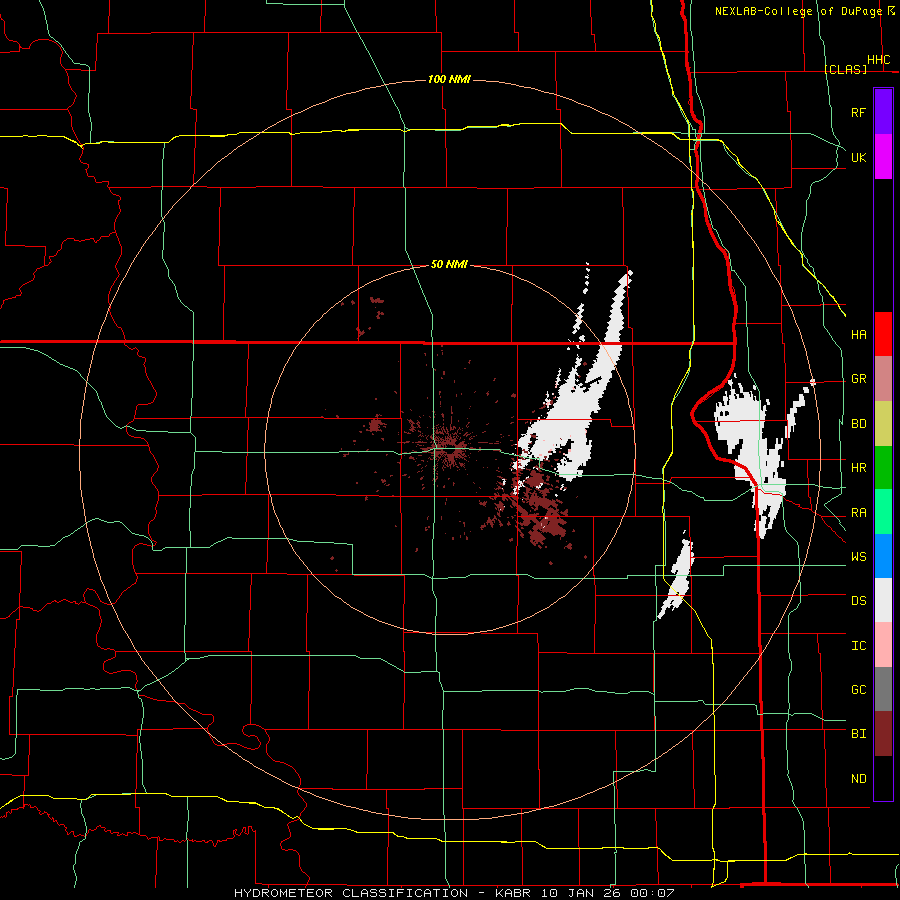Click the DS legend label
The width and height of the screenshot is (900, 900).
click(x=858, y=601)
